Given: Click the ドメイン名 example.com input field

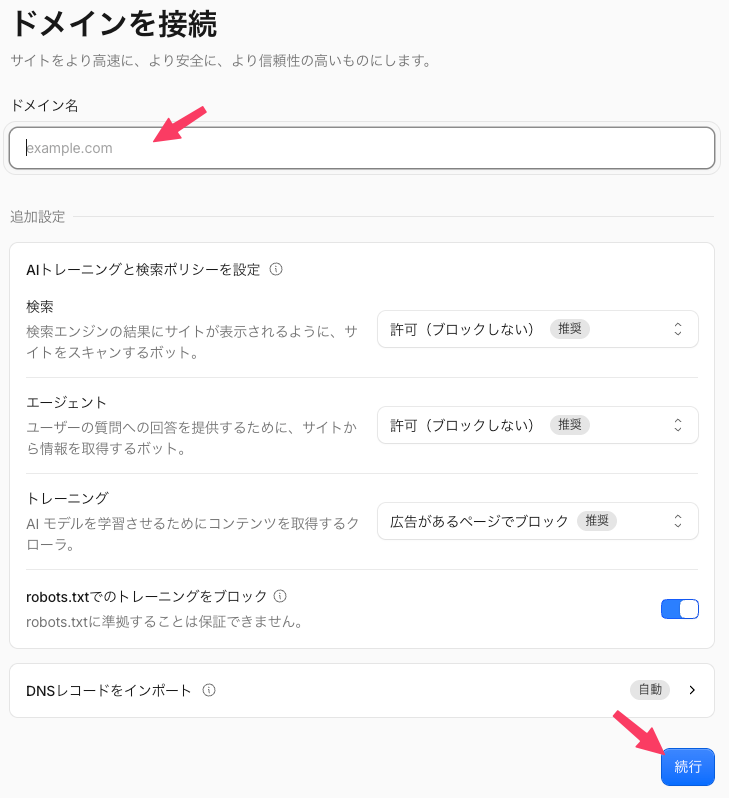Looking at the screenshot, I should tap(362, 148).
